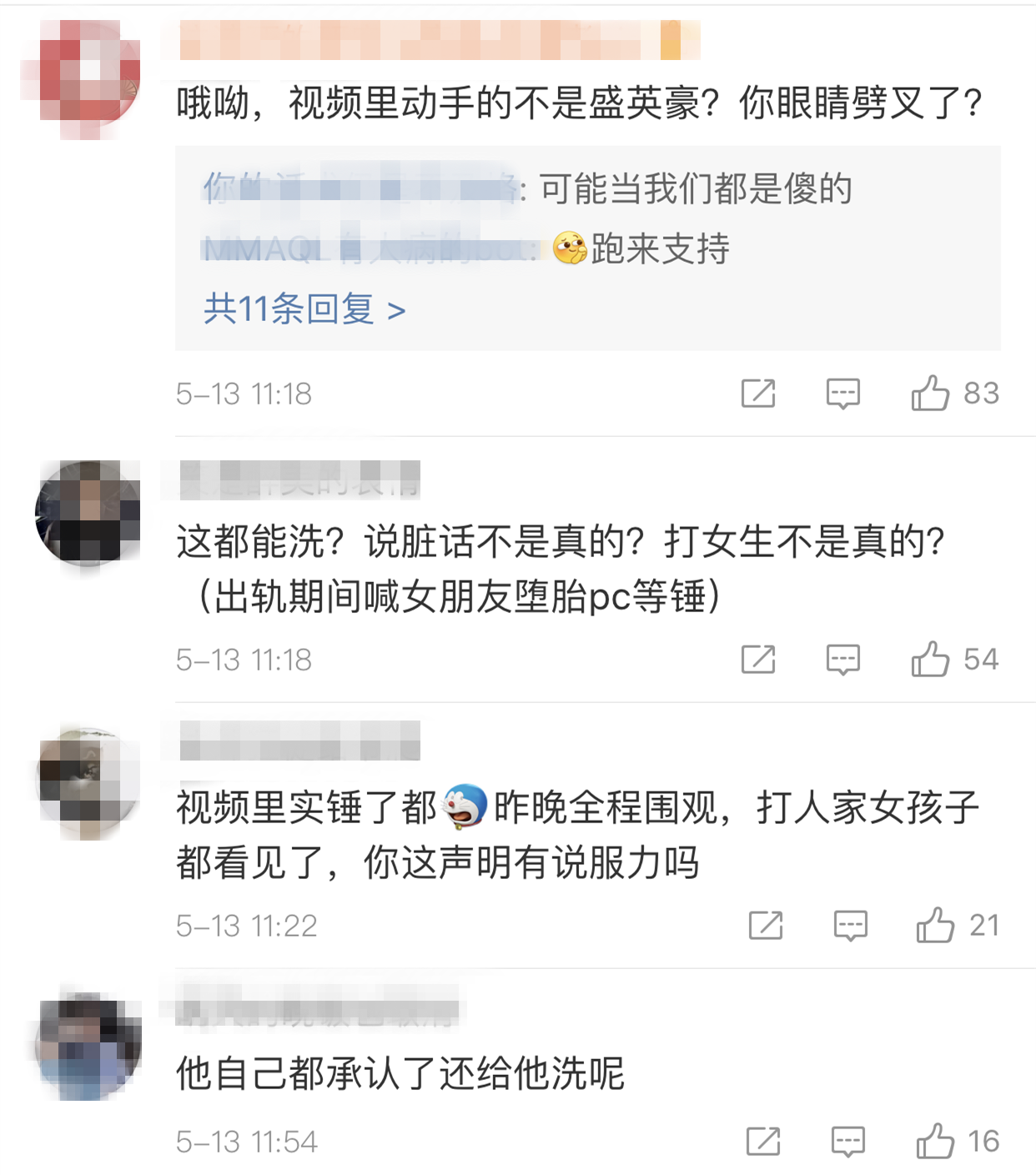Reply to the comment with 83 likes

click(843, 393)
